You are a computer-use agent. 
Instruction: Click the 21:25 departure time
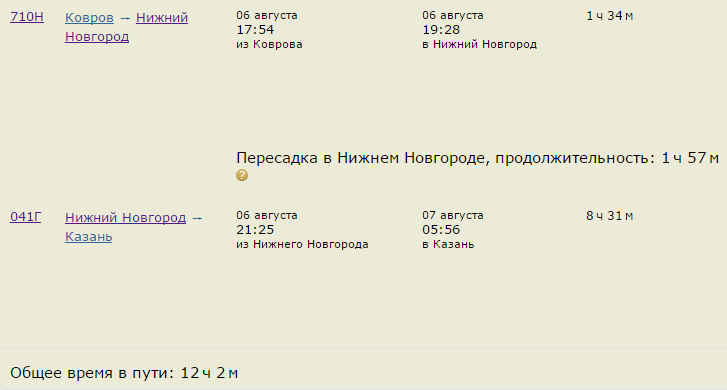point(255,230)
